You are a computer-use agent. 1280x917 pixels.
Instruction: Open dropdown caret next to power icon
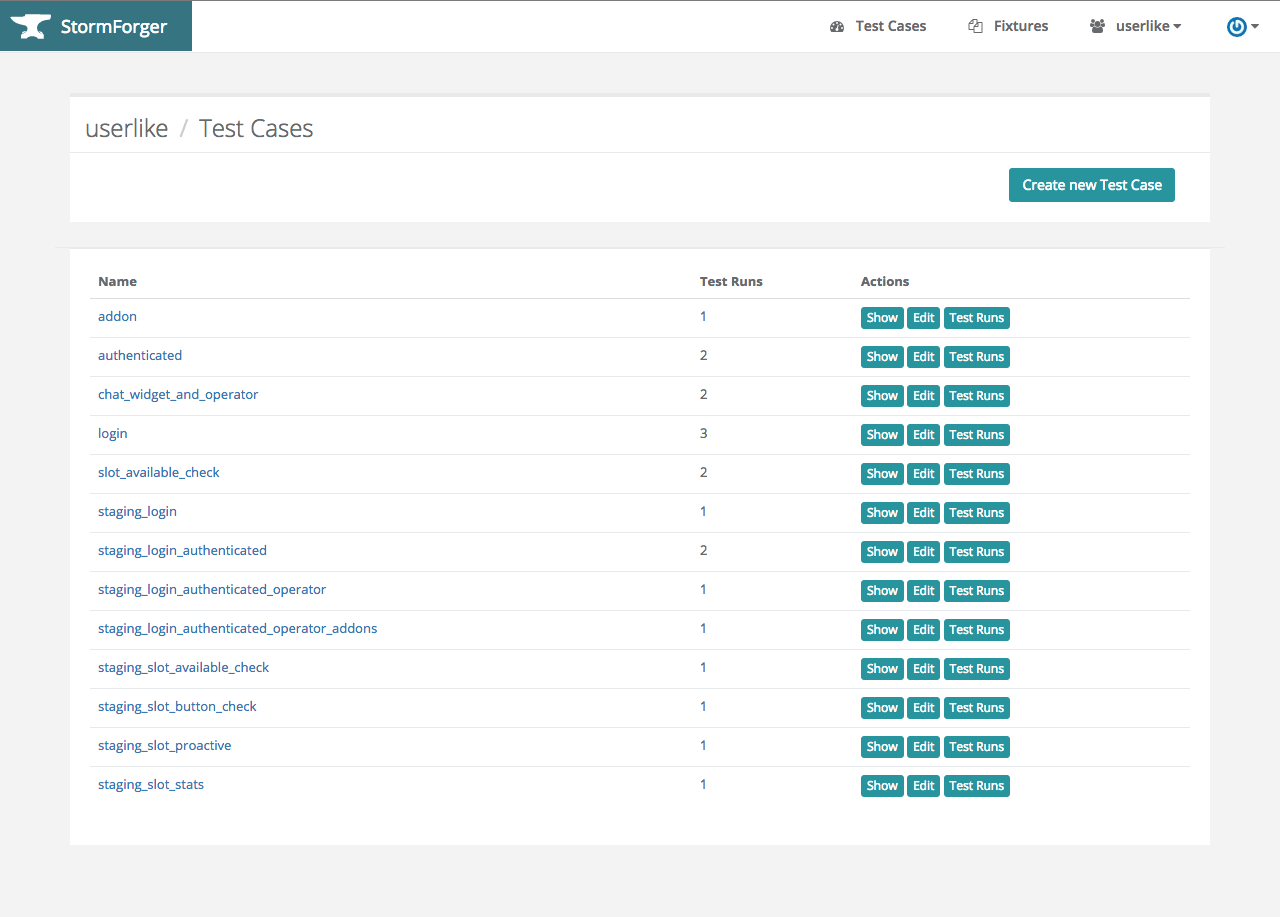[x=1255, y=27]
